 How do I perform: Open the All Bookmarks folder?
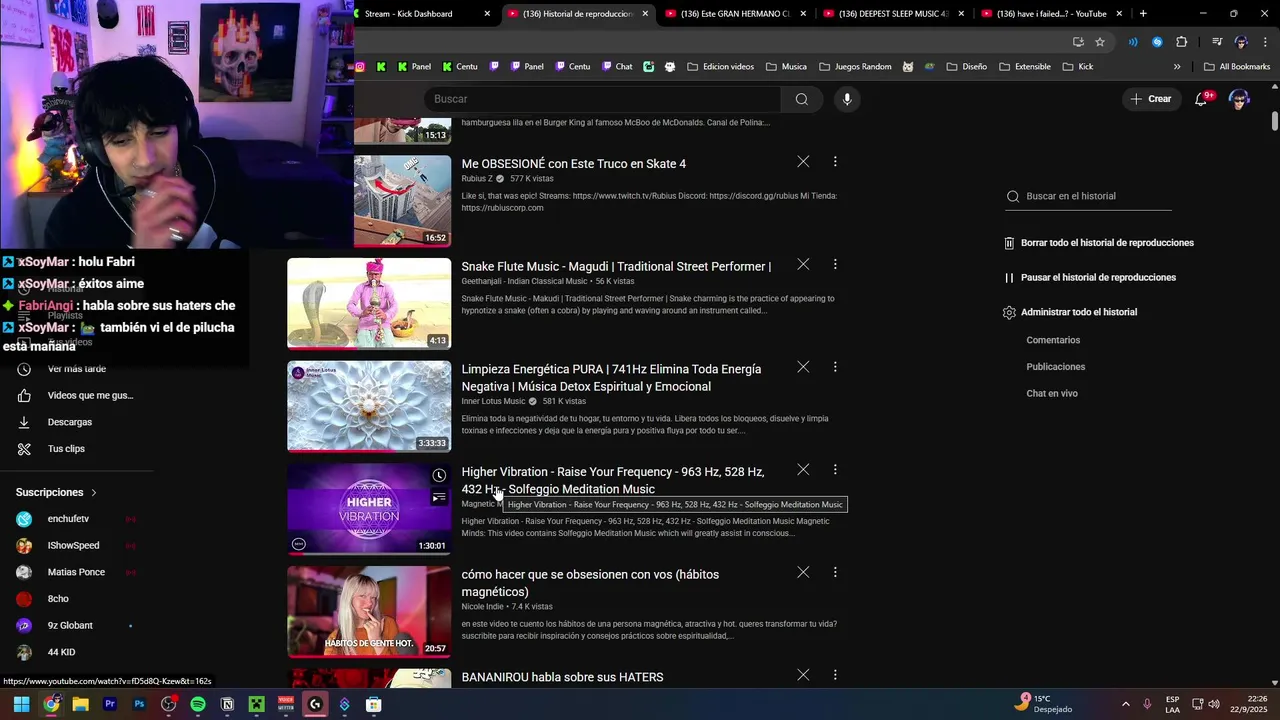pyautogui.click(x=1237, y=67)
